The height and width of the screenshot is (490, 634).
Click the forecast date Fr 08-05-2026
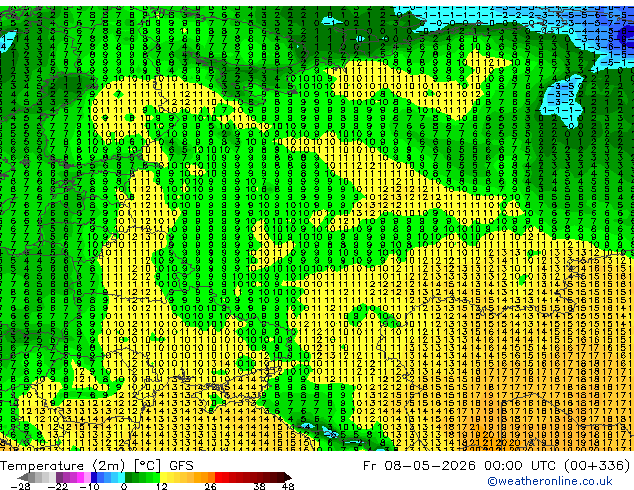tap(419, 465)
